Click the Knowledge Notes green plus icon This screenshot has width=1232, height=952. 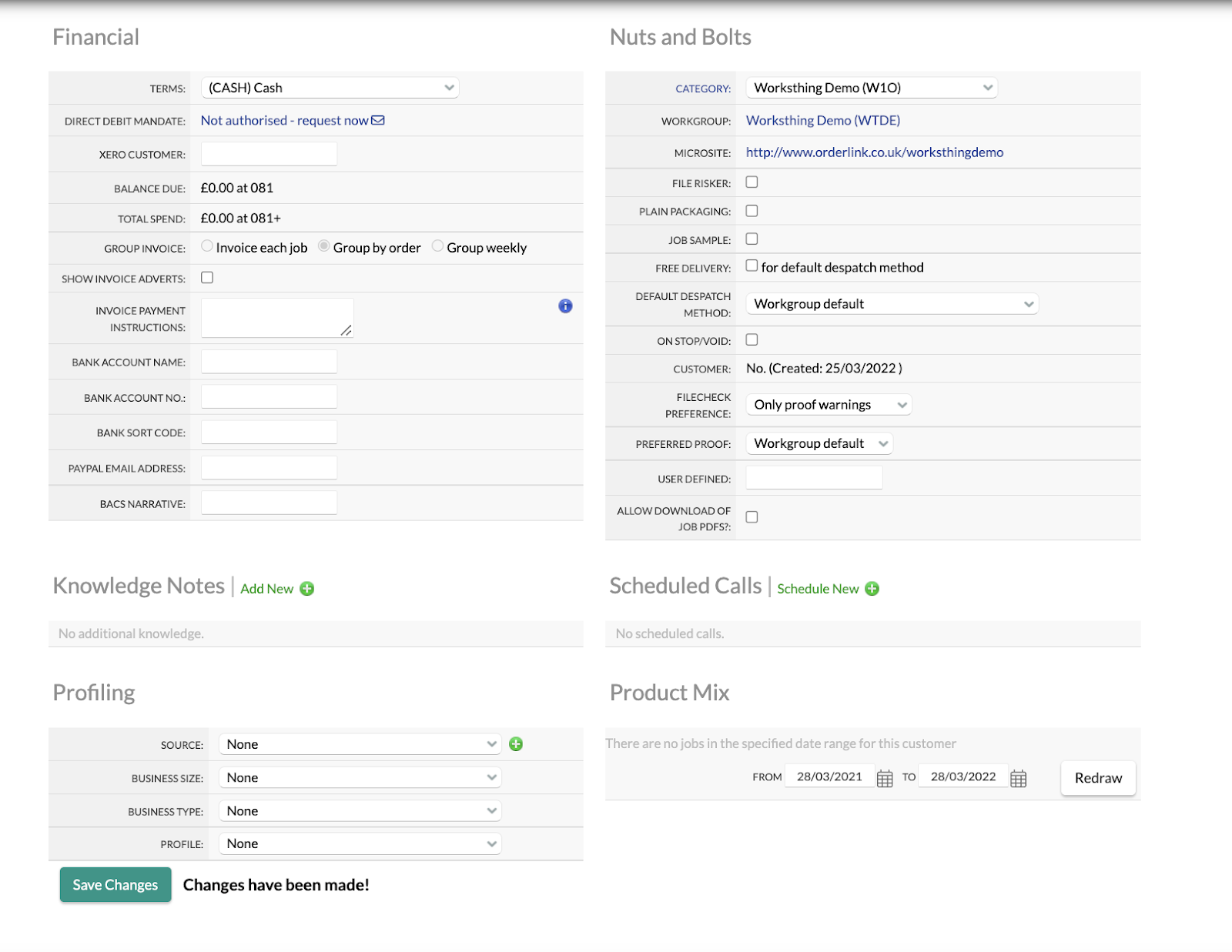(x=307, y=589)
